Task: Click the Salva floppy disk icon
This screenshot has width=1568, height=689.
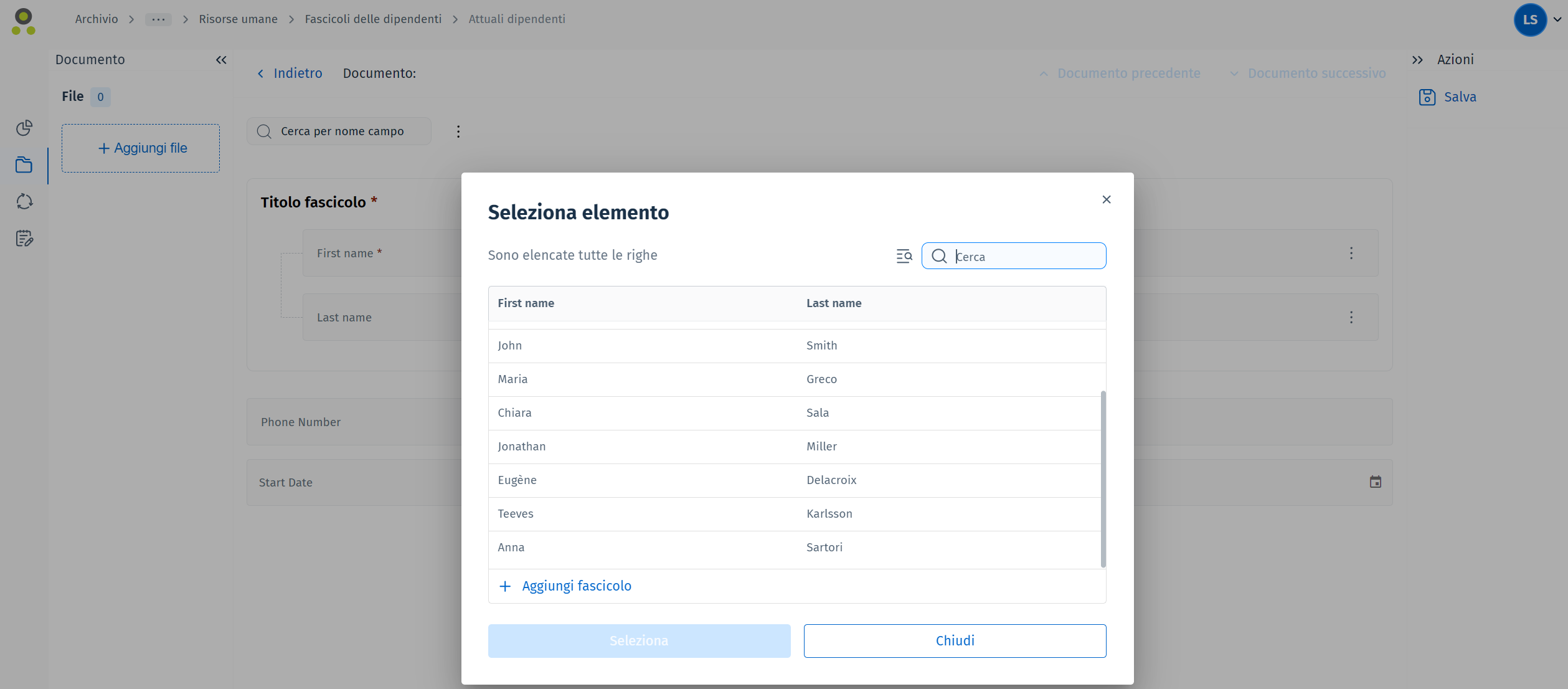Action: click(x=1427, y=97)
